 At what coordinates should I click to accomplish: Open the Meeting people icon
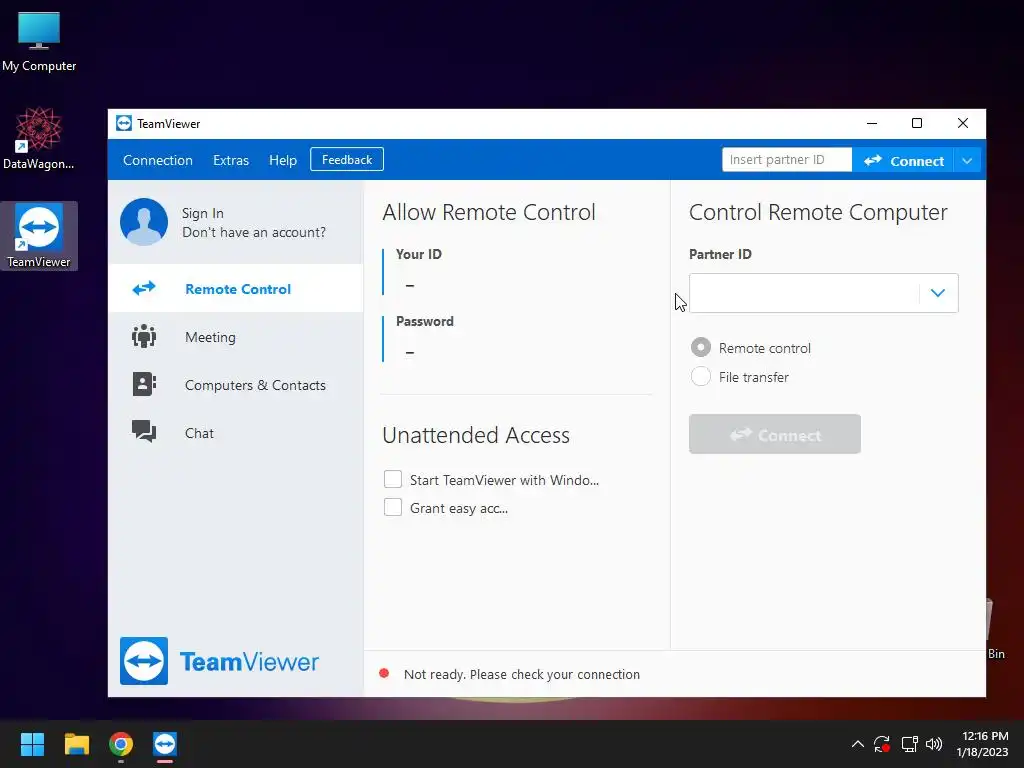144,336
